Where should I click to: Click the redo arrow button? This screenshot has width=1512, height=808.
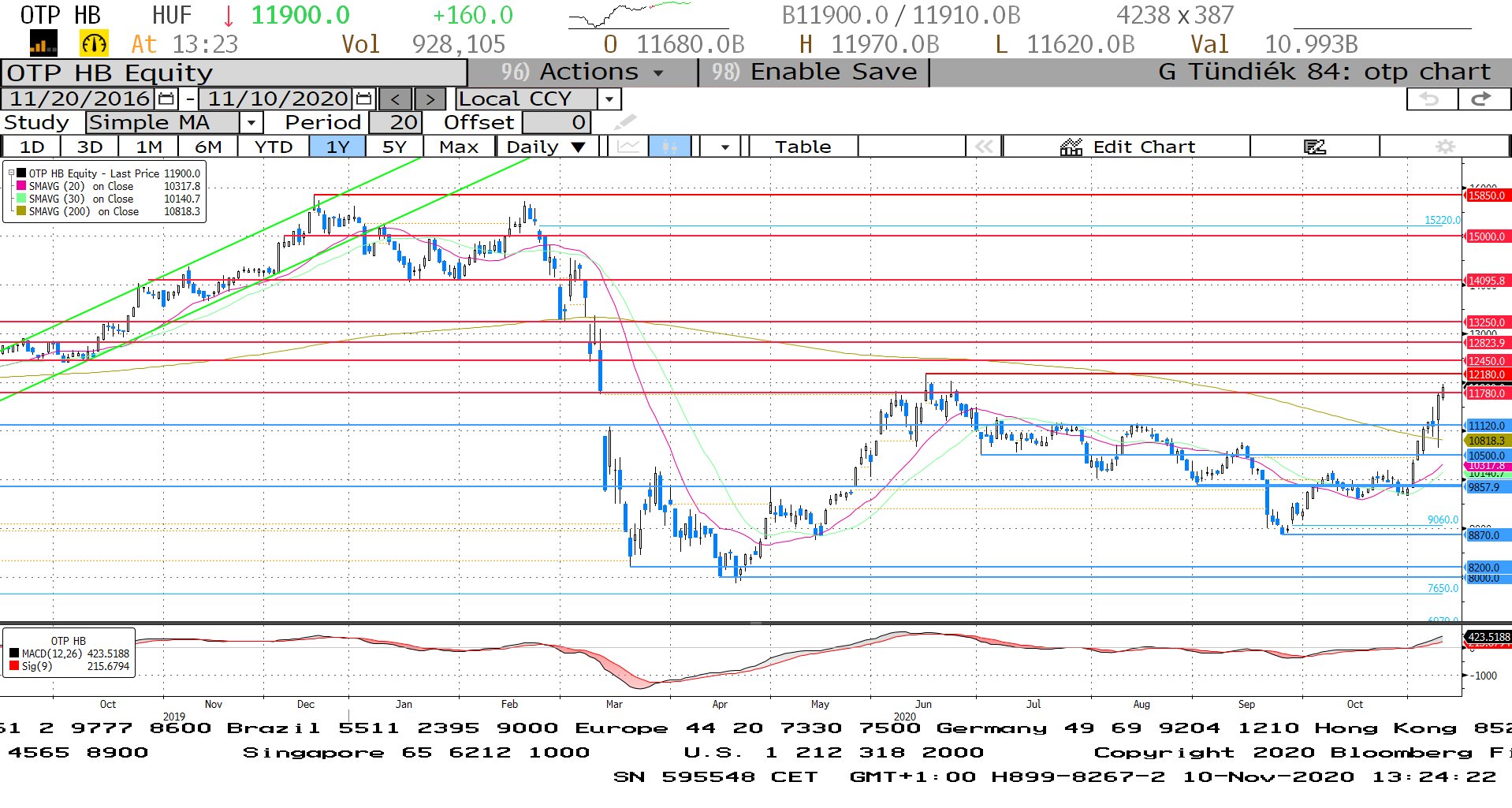[x=1484, y=99]
